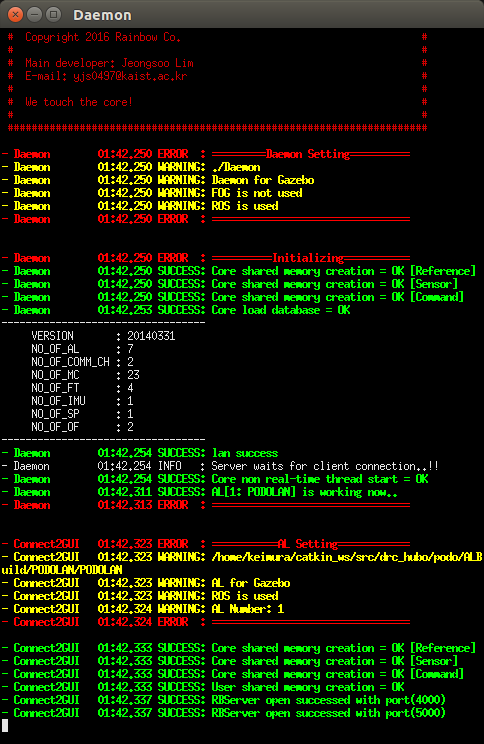Select the 'lan success' line

tap(140, 453)
